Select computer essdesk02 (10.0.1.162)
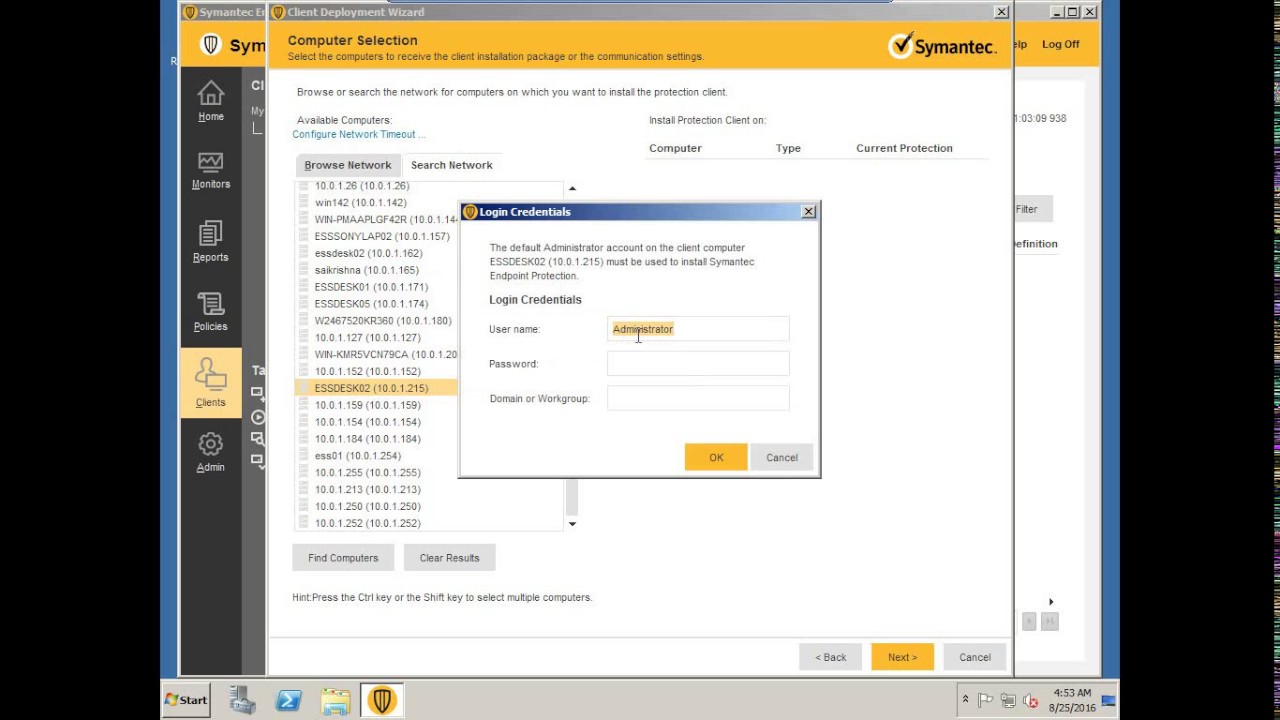The width and height of the screenshot is (1280, 720). click(368, 253)
